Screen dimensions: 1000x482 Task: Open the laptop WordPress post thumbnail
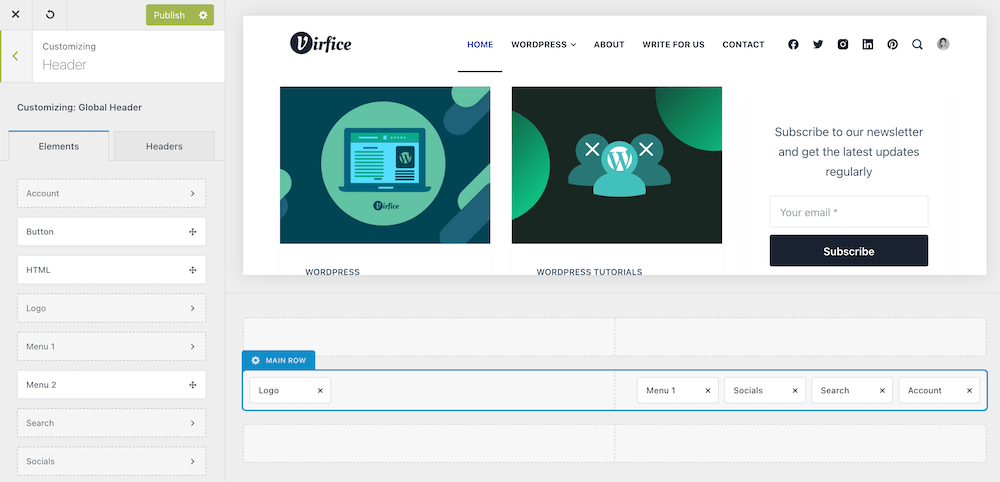click(x=385, y=165)
